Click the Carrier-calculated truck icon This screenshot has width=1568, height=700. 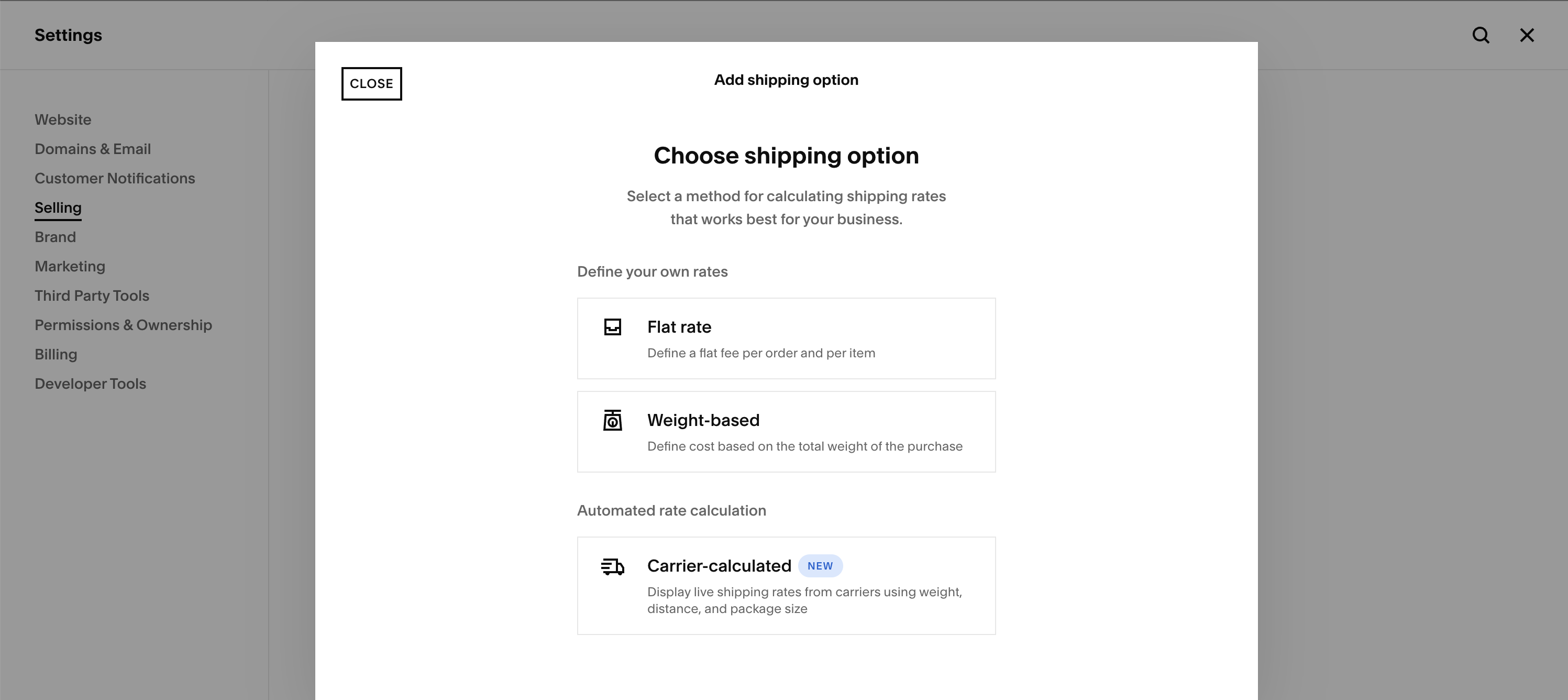612,566
